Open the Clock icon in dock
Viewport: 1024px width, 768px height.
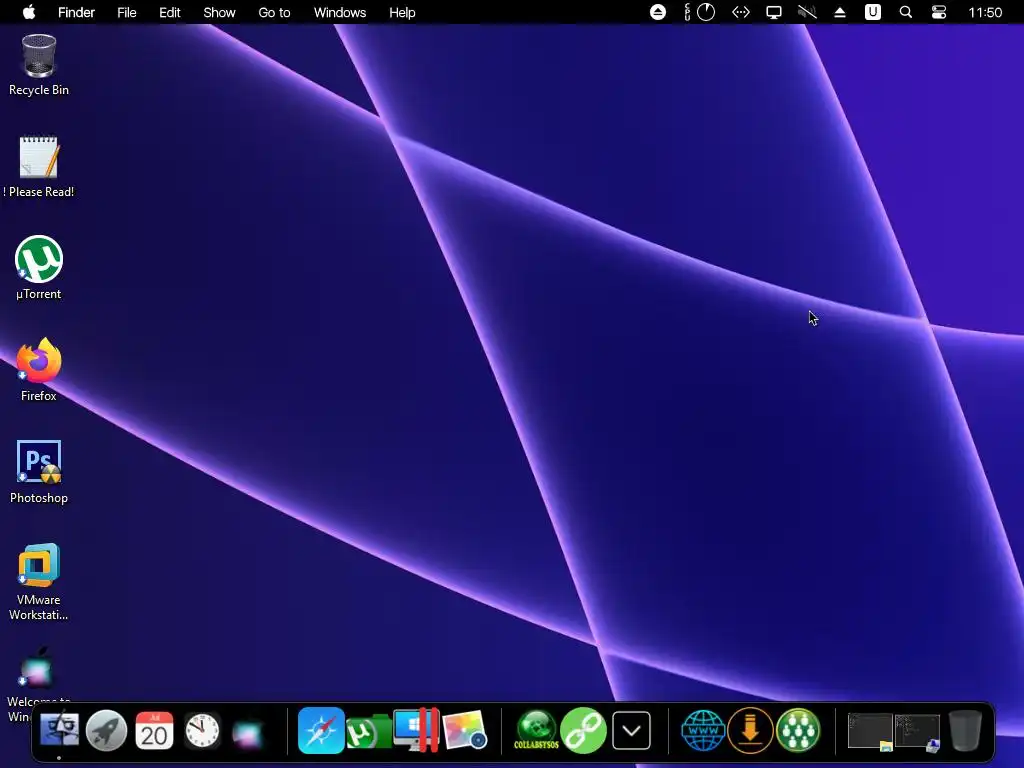(202, 730)
